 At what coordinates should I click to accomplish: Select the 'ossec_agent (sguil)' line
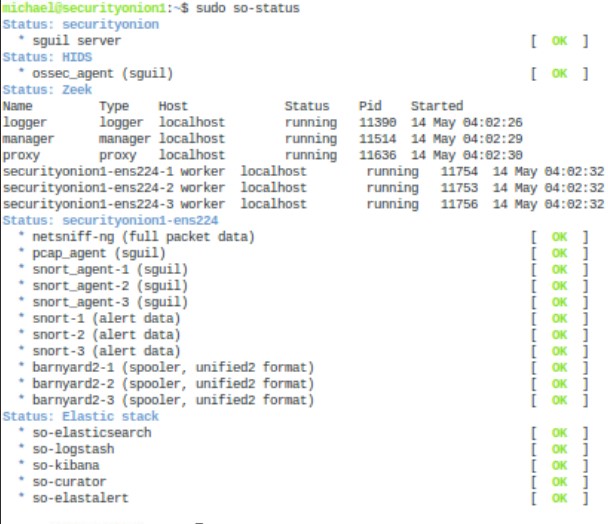tap(103, 74)
